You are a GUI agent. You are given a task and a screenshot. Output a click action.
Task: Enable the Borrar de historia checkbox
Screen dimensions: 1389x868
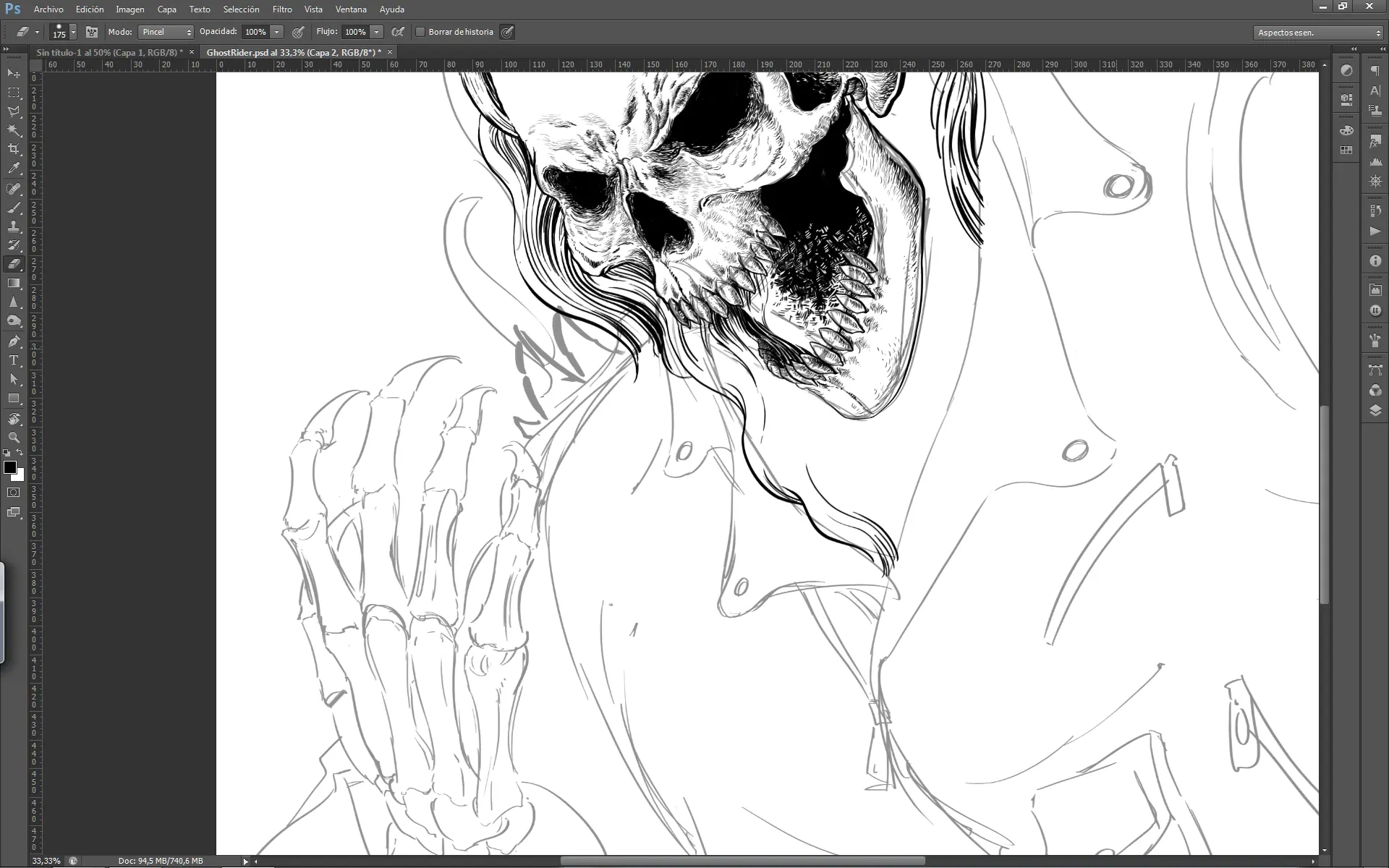(420, 32)
